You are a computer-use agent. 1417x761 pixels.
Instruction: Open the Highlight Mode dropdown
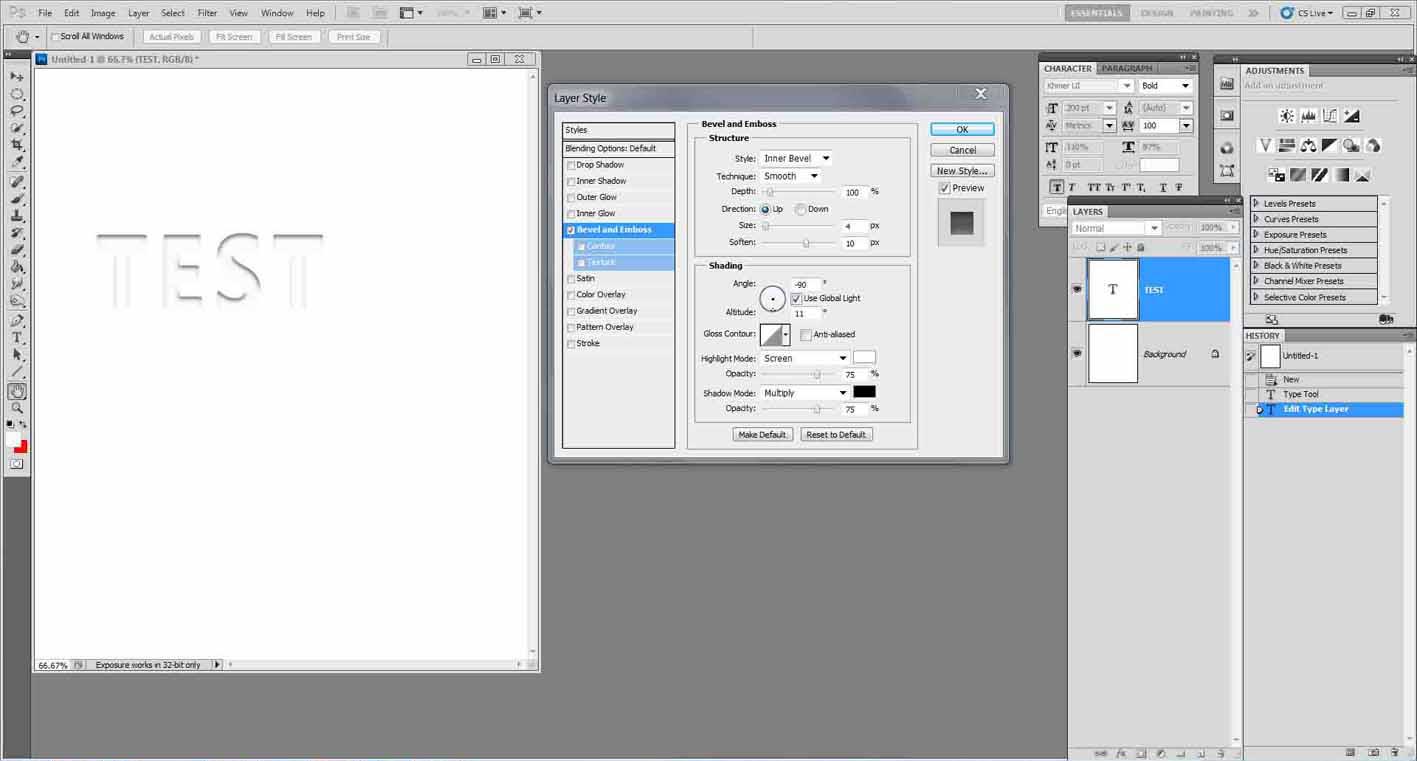point(805,358)
